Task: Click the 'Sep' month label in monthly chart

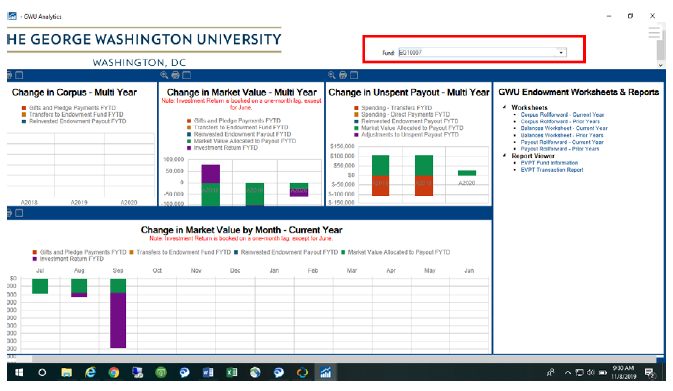Action: 118,270
